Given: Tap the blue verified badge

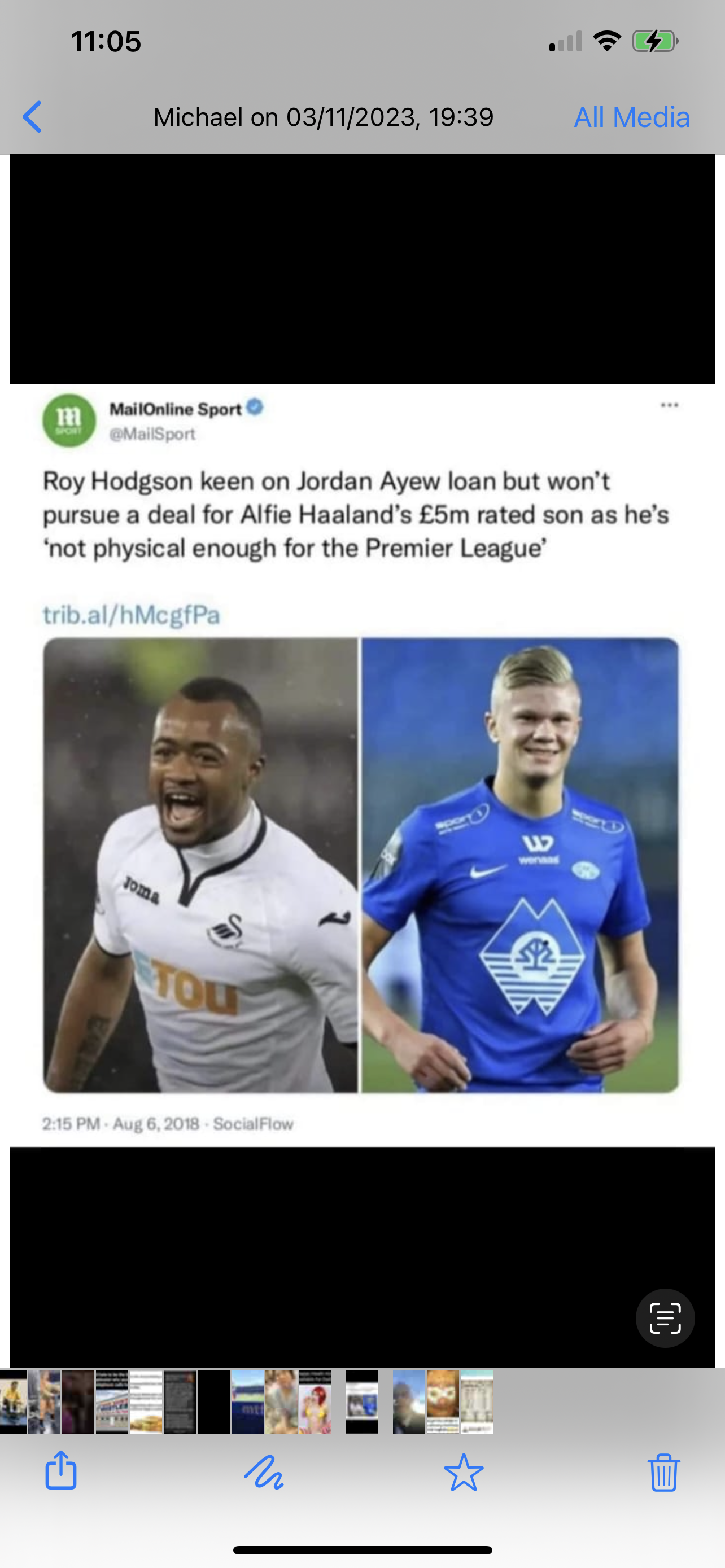Looking at the screenshot, I should click(255, 406).
